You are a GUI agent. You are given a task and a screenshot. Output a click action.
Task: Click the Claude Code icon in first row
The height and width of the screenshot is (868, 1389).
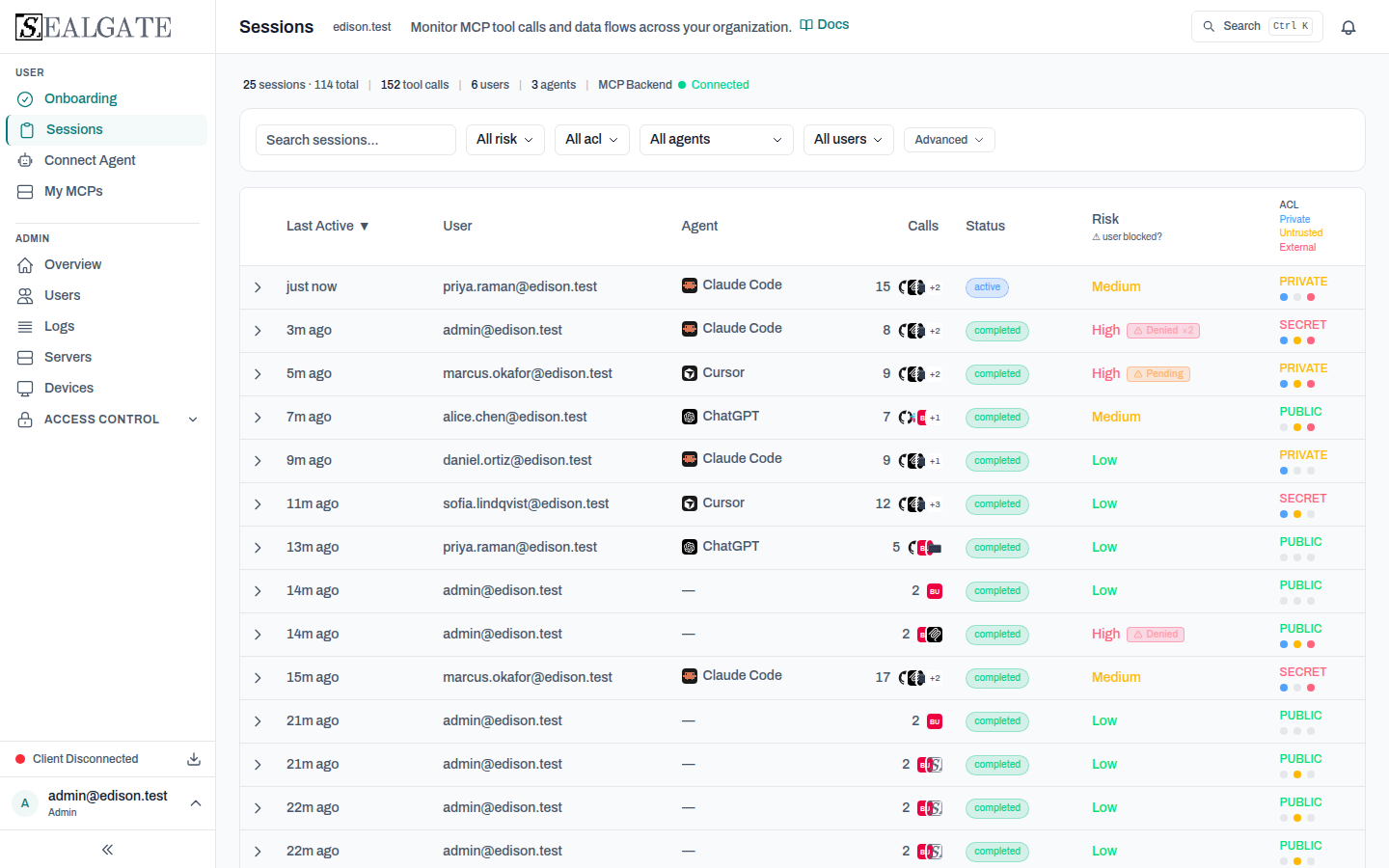click(690, 285)
